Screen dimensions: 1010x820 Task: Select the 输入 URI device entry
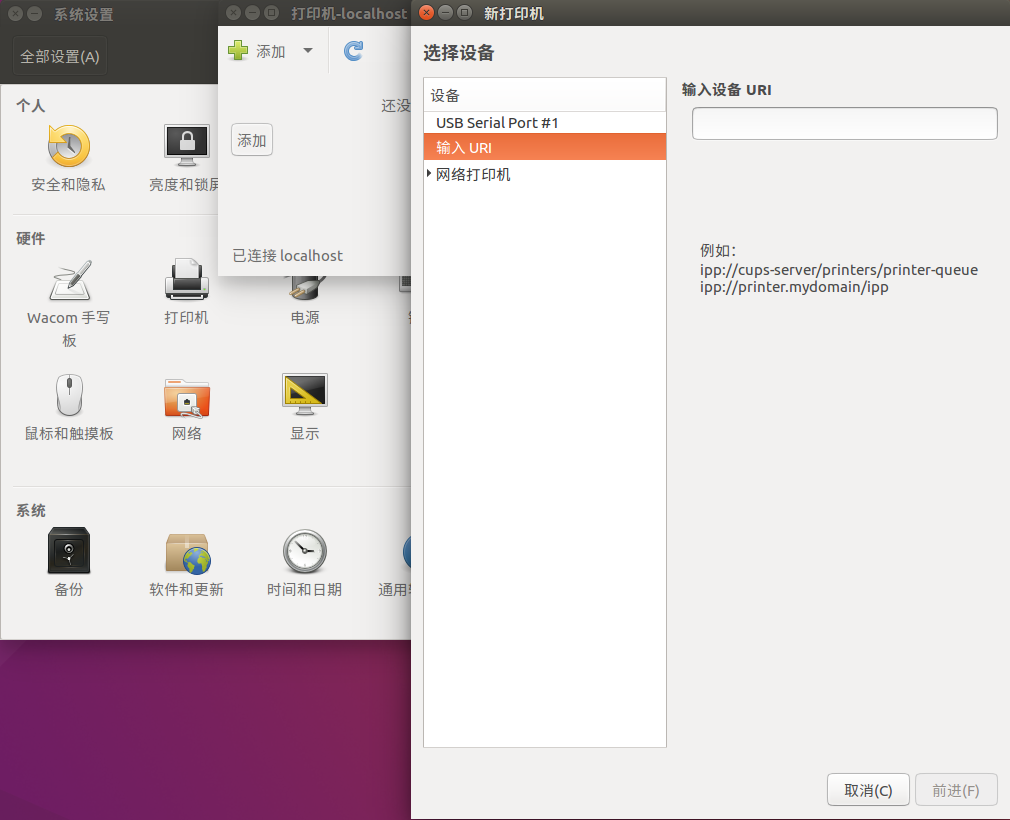tap(544, 148)
